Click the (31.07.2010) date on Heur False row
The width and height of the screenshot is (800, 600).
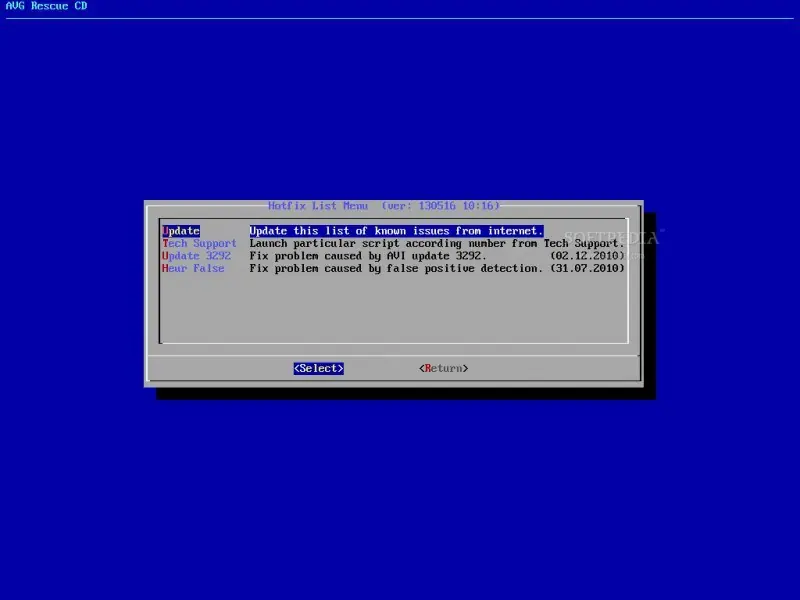(587, 268)
